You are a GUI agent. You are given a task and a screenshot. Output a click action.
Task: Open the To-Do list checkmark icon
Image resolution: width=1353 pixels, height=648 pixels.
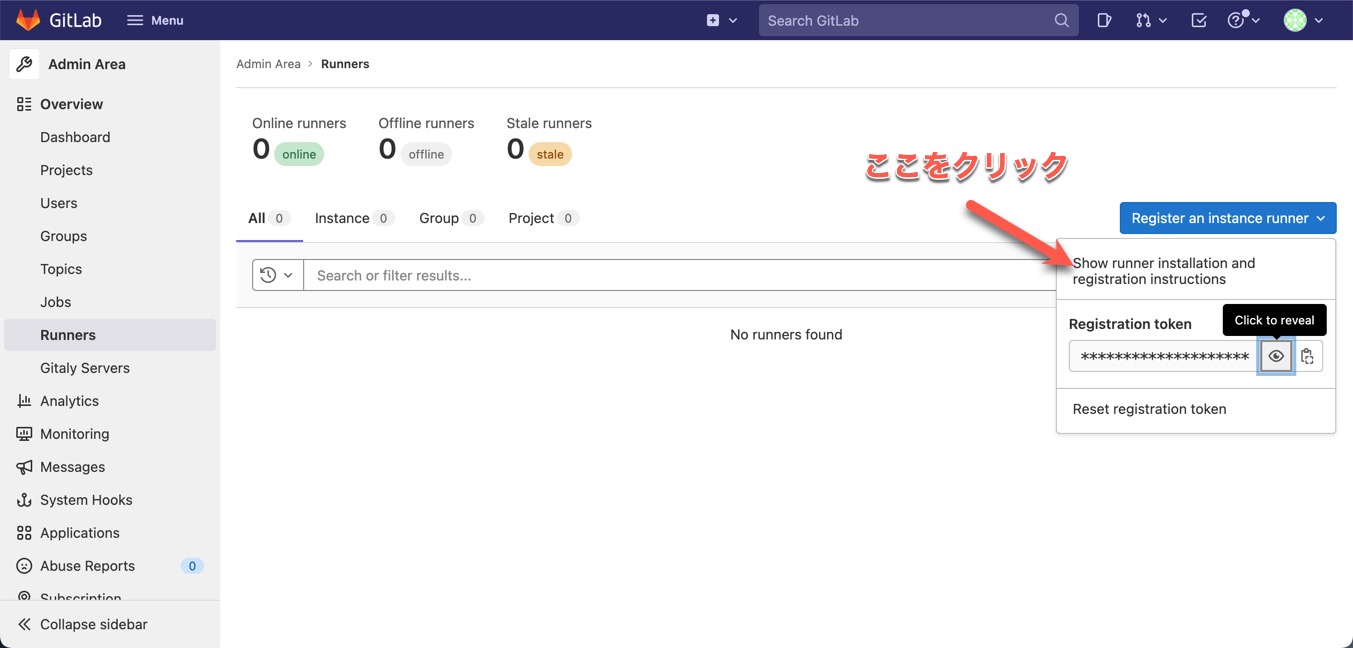(x=1199, y=20)
